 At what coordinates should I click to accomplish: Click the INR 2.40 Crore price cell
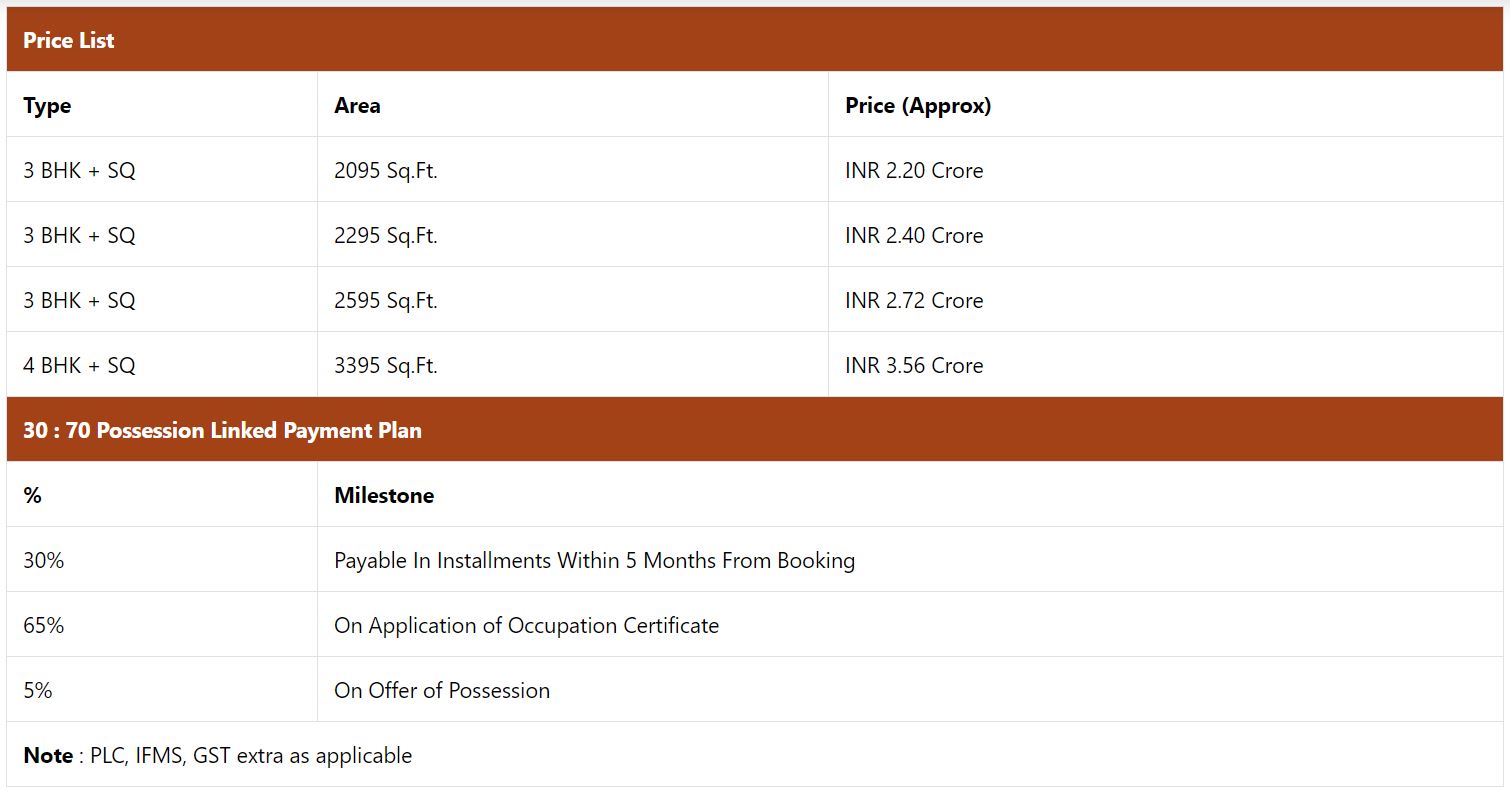point(913,235)
